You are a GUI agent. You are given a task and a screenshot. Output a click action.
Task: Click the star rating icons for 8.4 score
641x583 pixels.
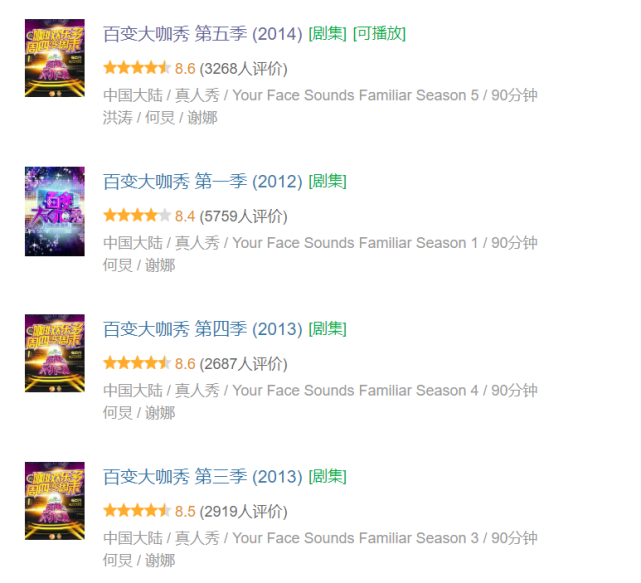(137, 215)
